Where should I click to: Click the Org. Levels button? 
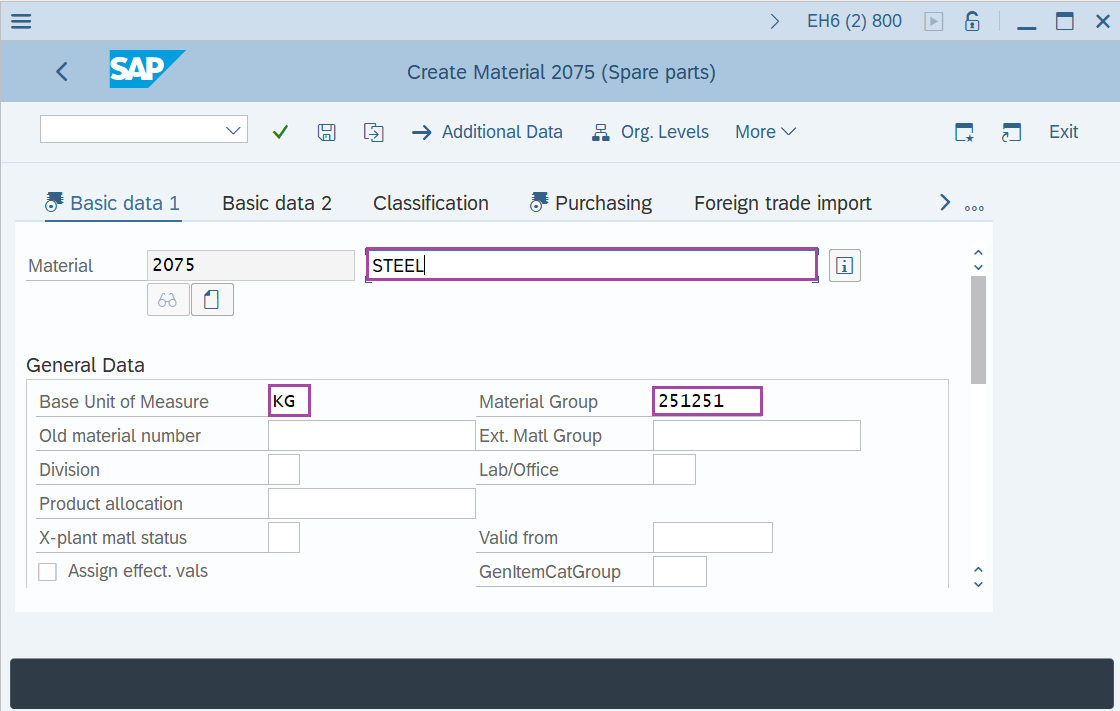pos(650,132)
